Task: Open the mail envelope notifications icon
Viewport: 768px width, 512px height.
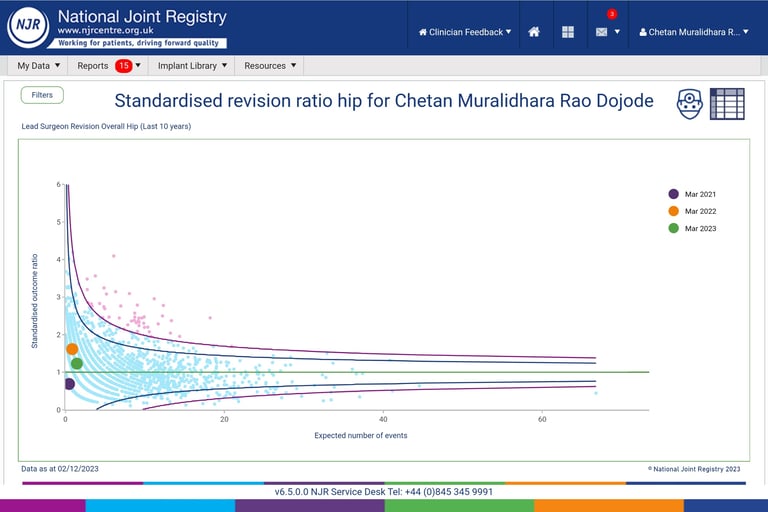Action: (601, 32)
